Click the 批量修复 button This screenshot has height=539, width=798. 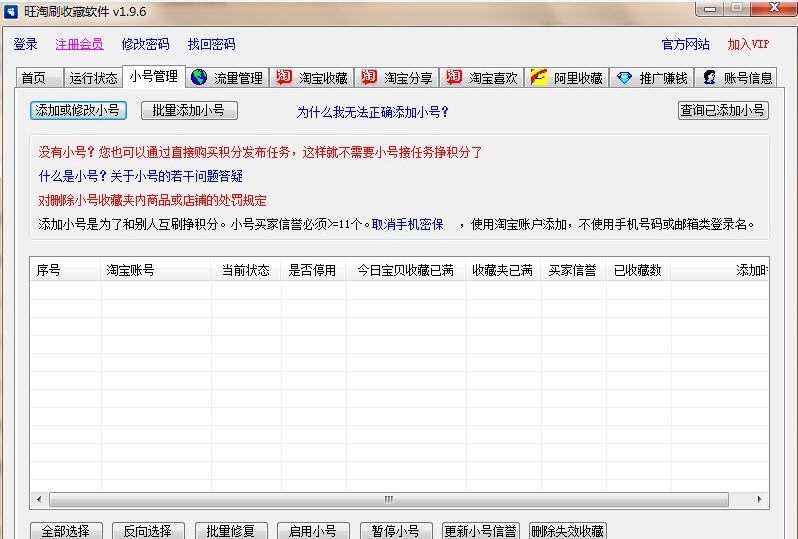coord(231,530)
